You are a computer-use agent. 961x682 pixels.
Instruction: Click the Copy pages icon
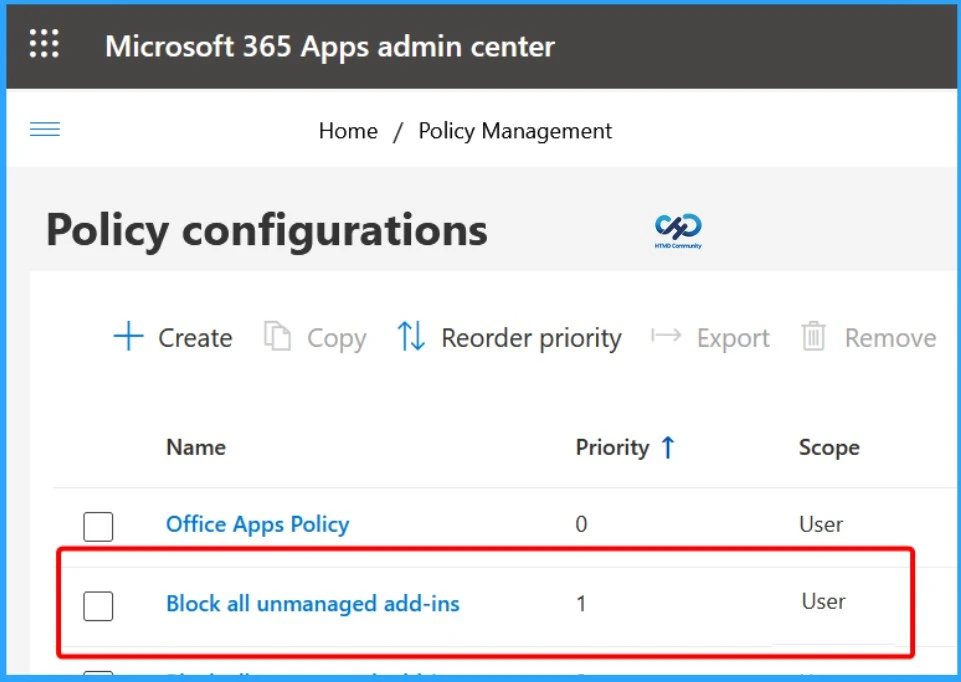277,336
